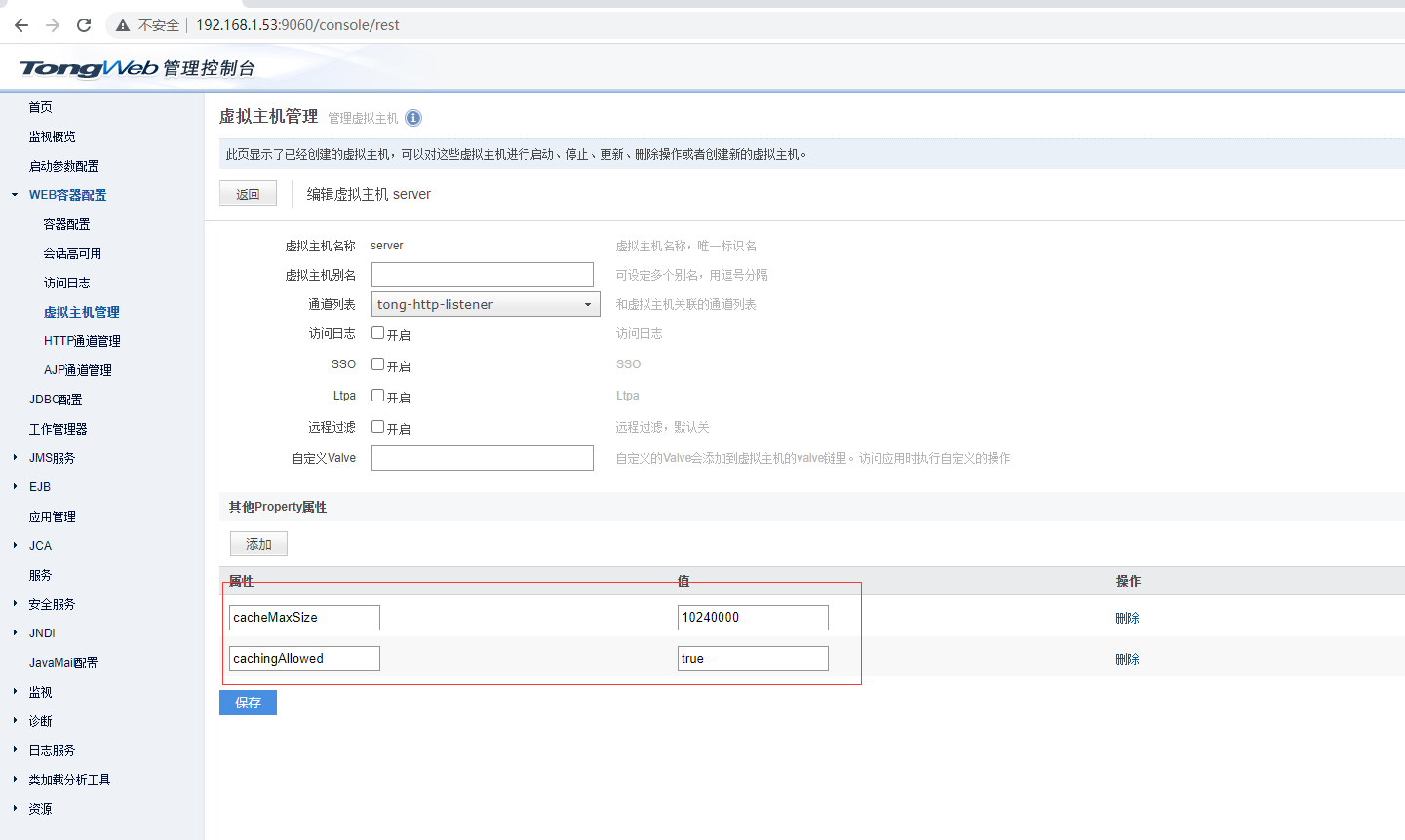Click the blue info icon beside 管理虚拟主机
The height and width of the screenshot is (840, 1405).
click(x=413, y=118)
